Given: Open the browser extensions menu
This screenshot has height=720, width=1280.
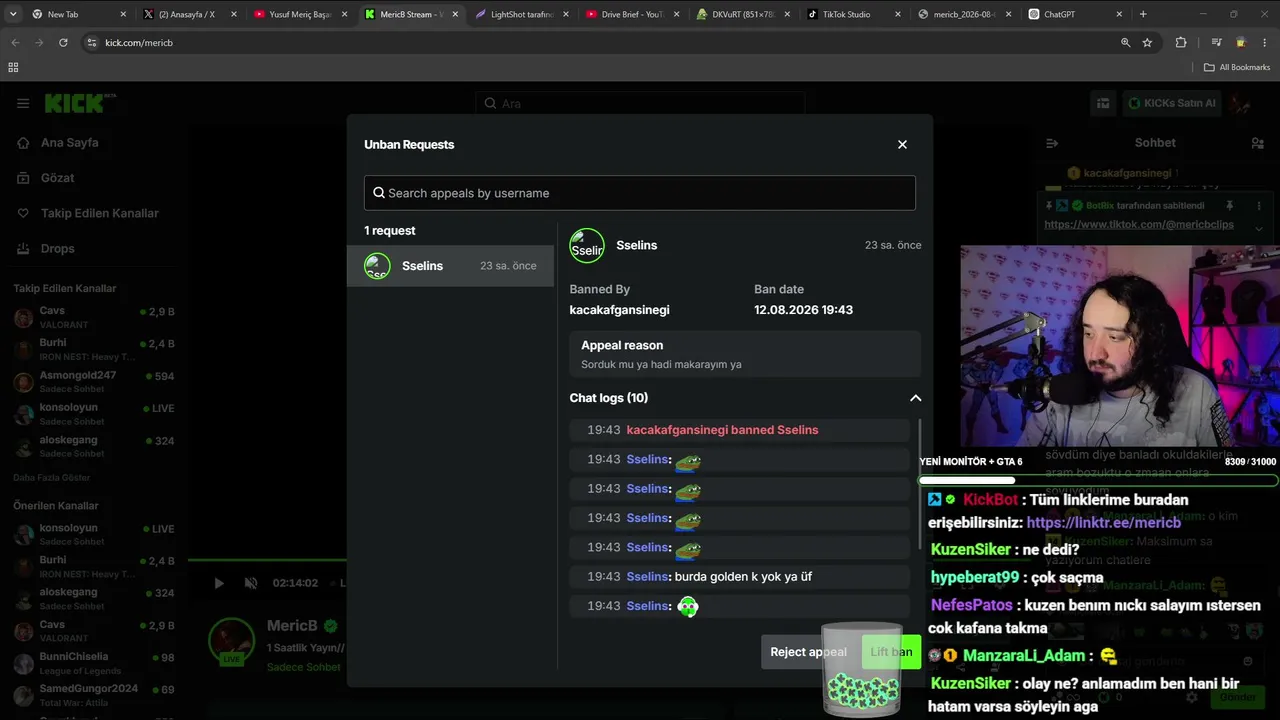Looking at the screenshot, I should click(x=1181, y=43).
